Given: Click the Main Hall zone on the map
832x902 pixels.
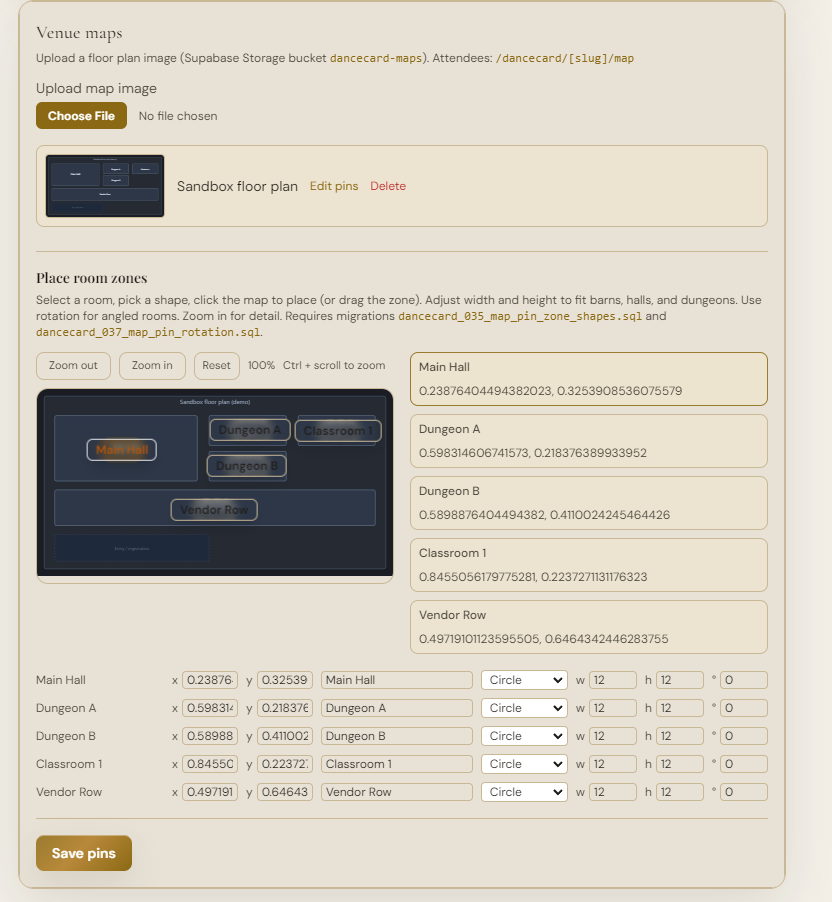Looking at the screenshot, I should click(x=121, y=450).
